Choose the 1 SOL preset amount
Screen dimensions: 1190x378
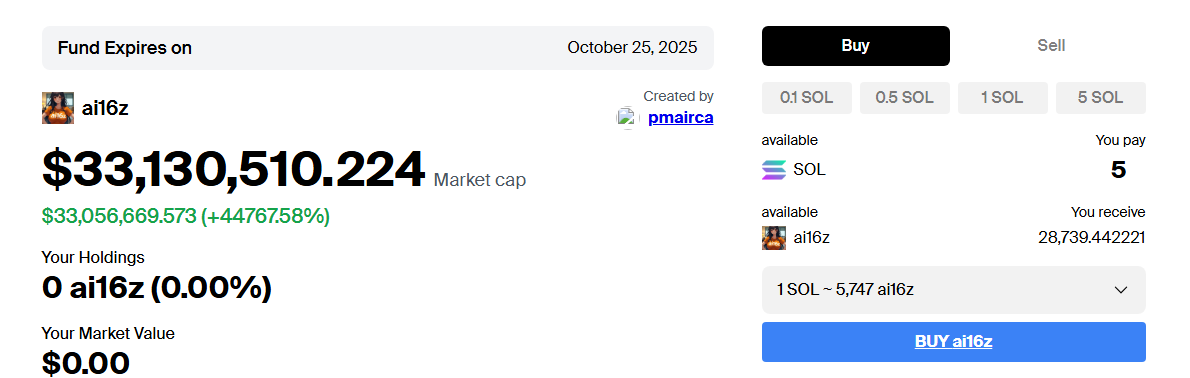tap(1003, 98)
